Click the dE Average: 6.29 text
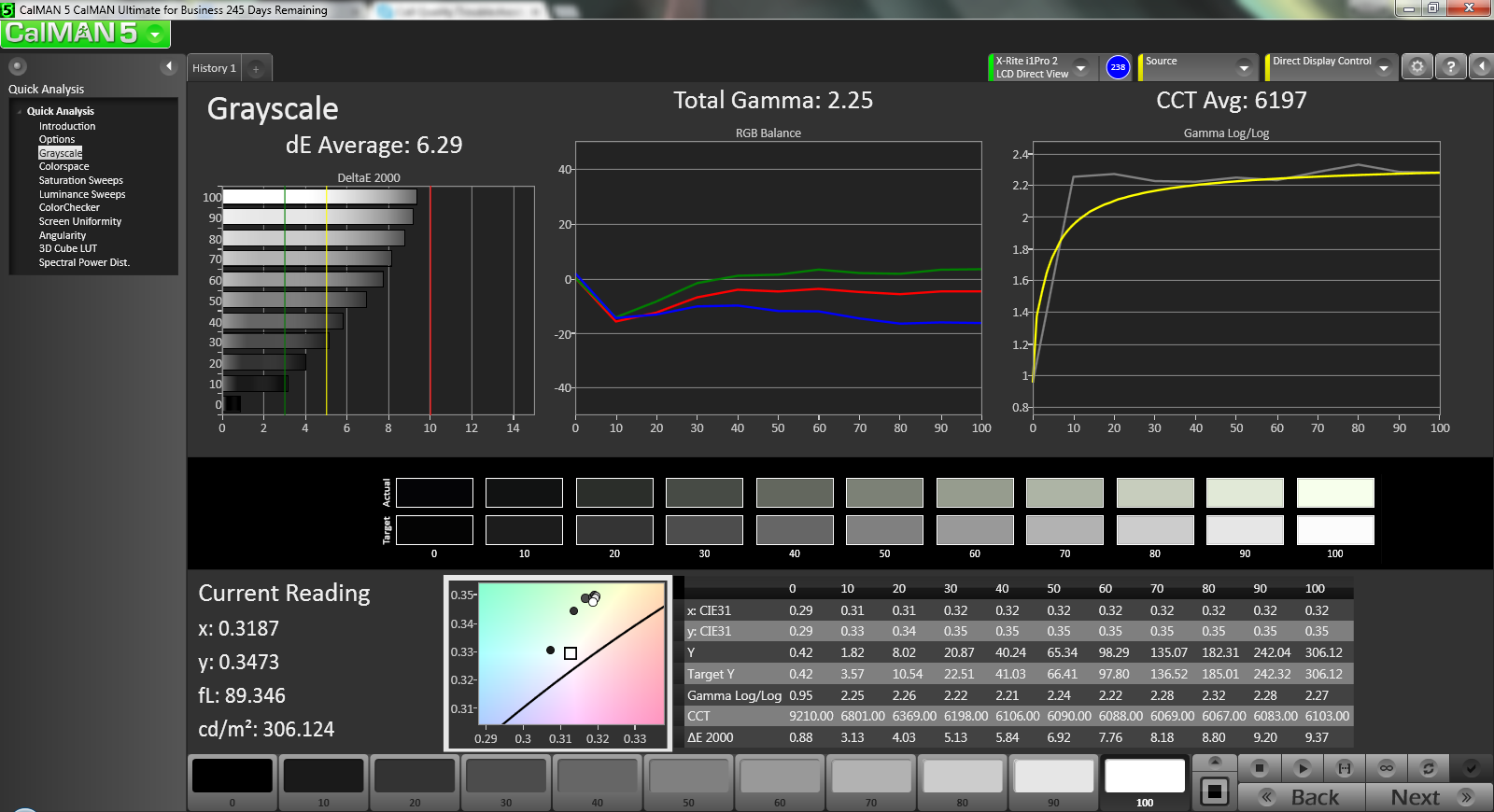 pos(373,146)
